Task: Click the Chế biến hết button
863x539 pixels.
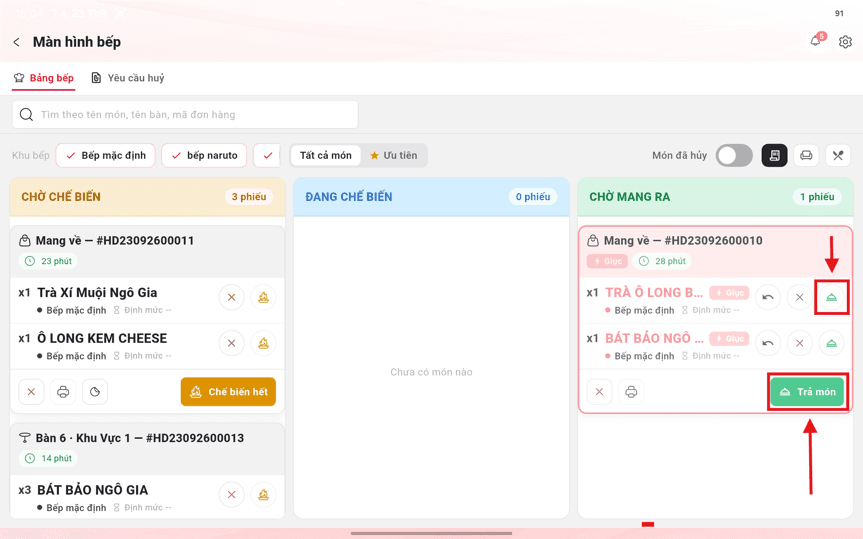Action: (228, 391)
